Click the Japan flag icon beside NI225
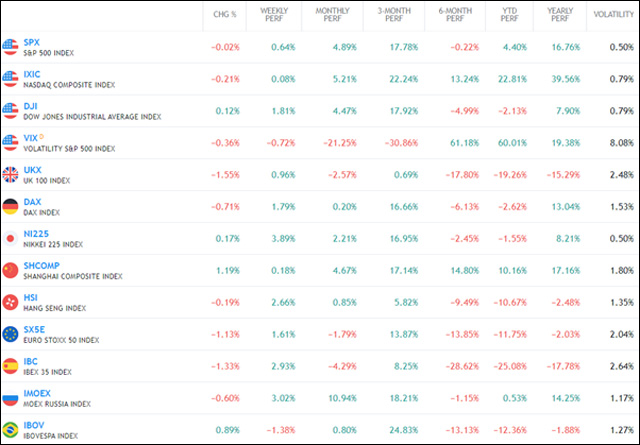 click(12, 239)
